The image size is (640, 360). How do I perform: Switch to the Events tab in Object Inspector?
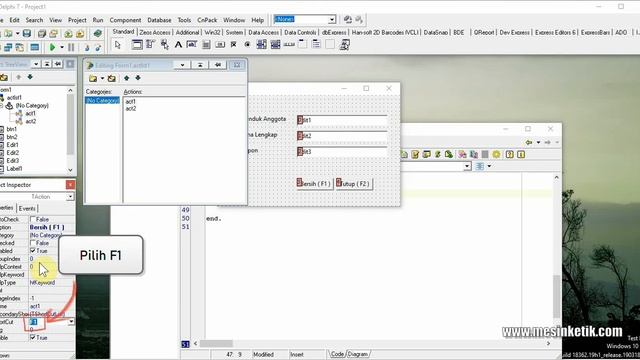point(27,208)
